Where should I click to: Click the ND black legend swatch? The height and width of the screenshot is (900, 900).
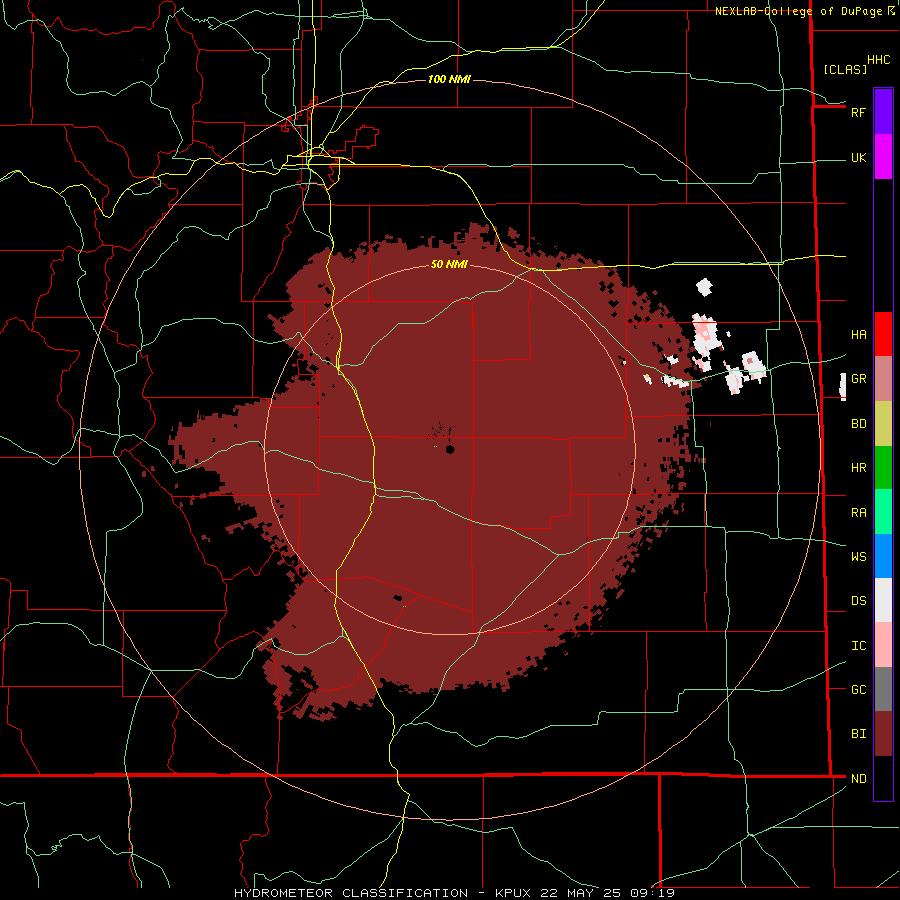[883, 778]
